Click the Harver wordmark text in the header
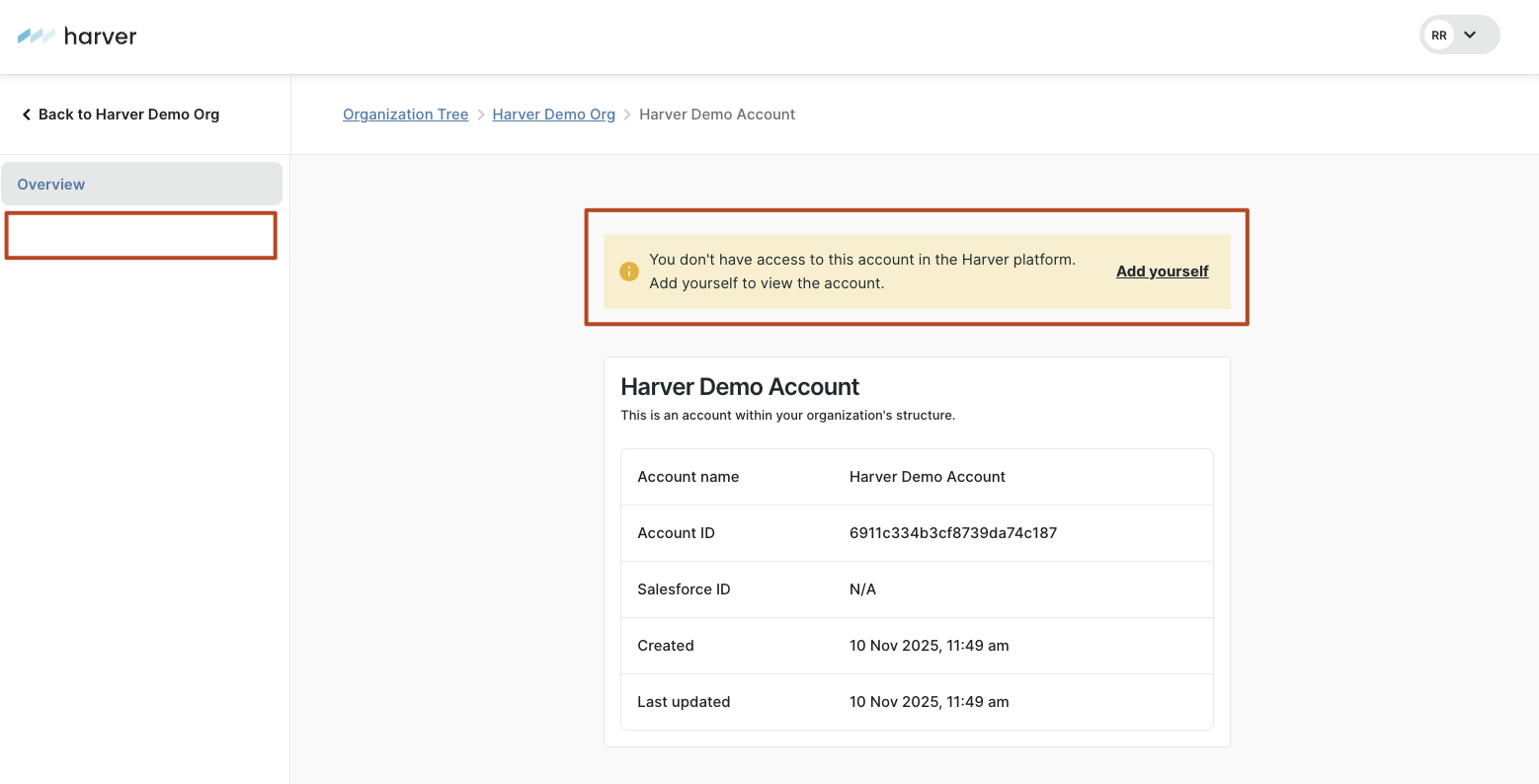The width and height of the screenshot is (1539, 784). (100, 37)
